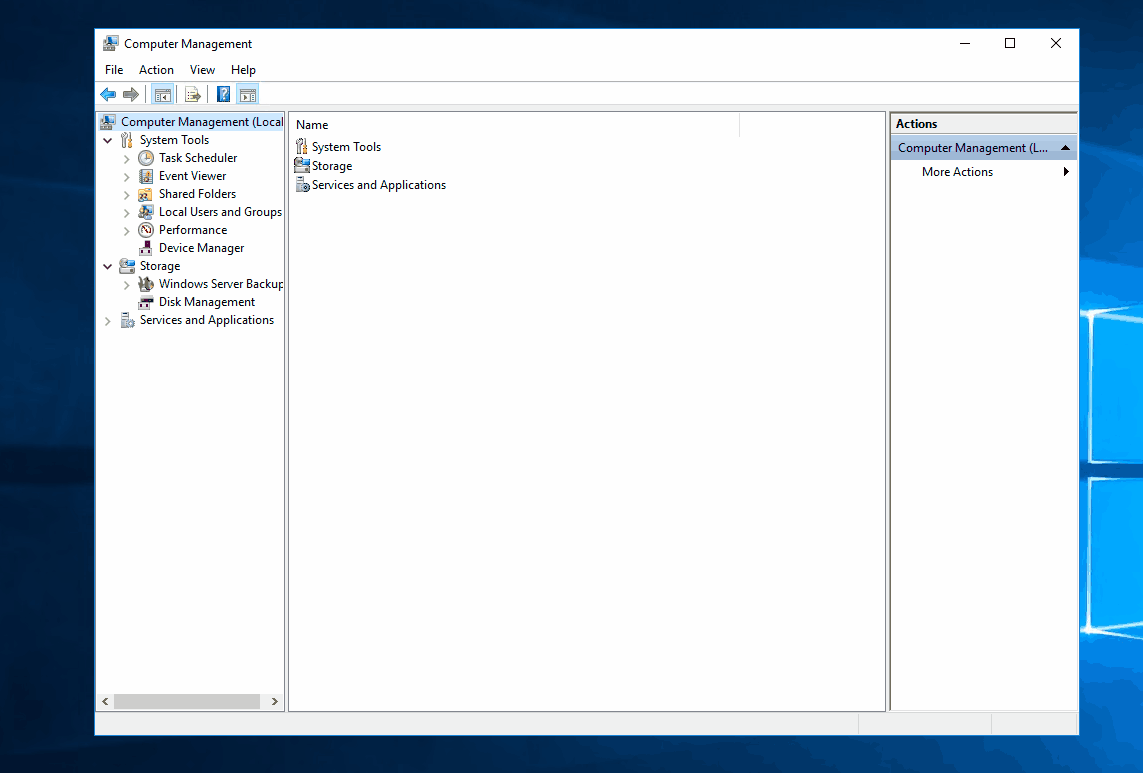The width and height of the screenshot is (1143, 773).
Task: Collapse the Storage tree node
Action: 108,266
